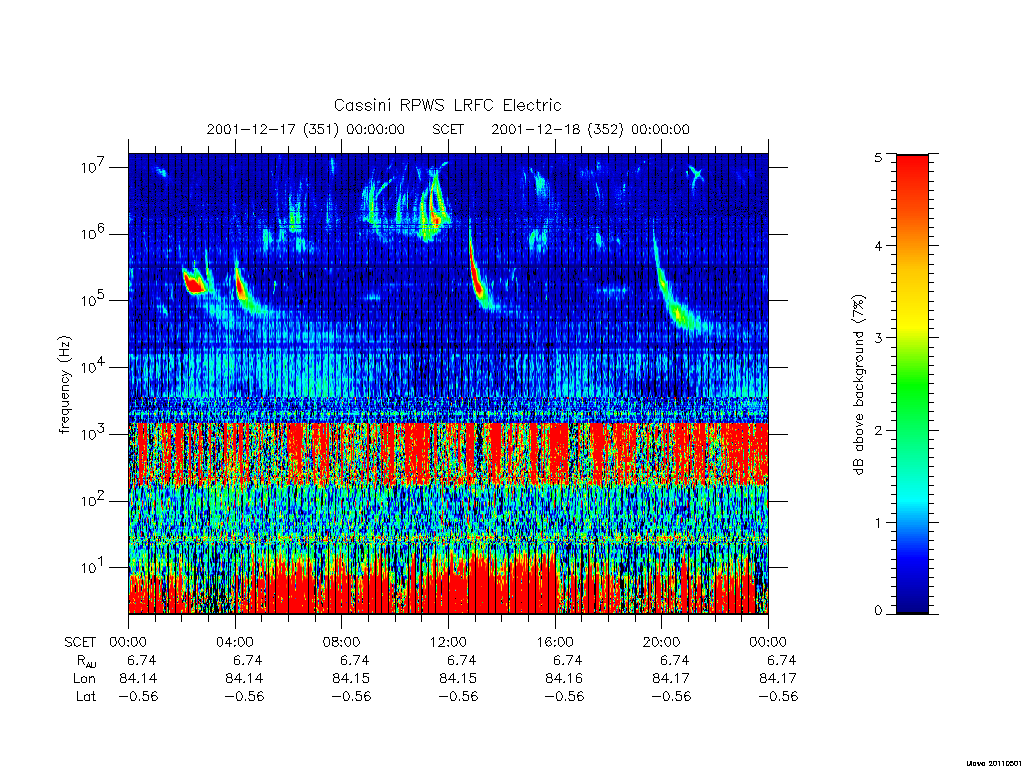1024x768 pixels.
Task: Click the Lon value under the 04:00 column
Action: pos(244,679)
